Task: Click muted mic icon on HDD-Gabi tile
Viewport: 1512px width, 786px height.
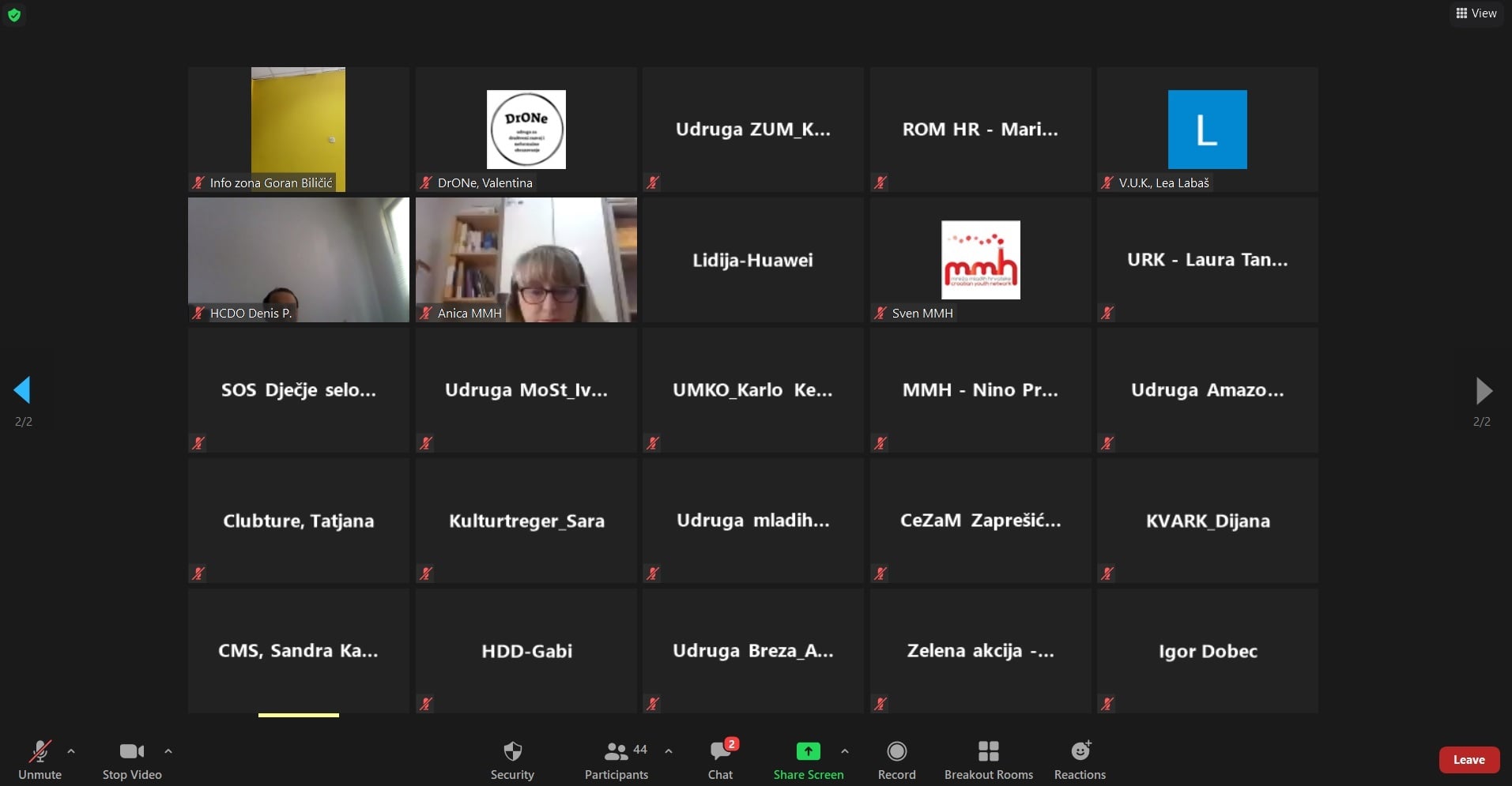Action: pos(426,704)
